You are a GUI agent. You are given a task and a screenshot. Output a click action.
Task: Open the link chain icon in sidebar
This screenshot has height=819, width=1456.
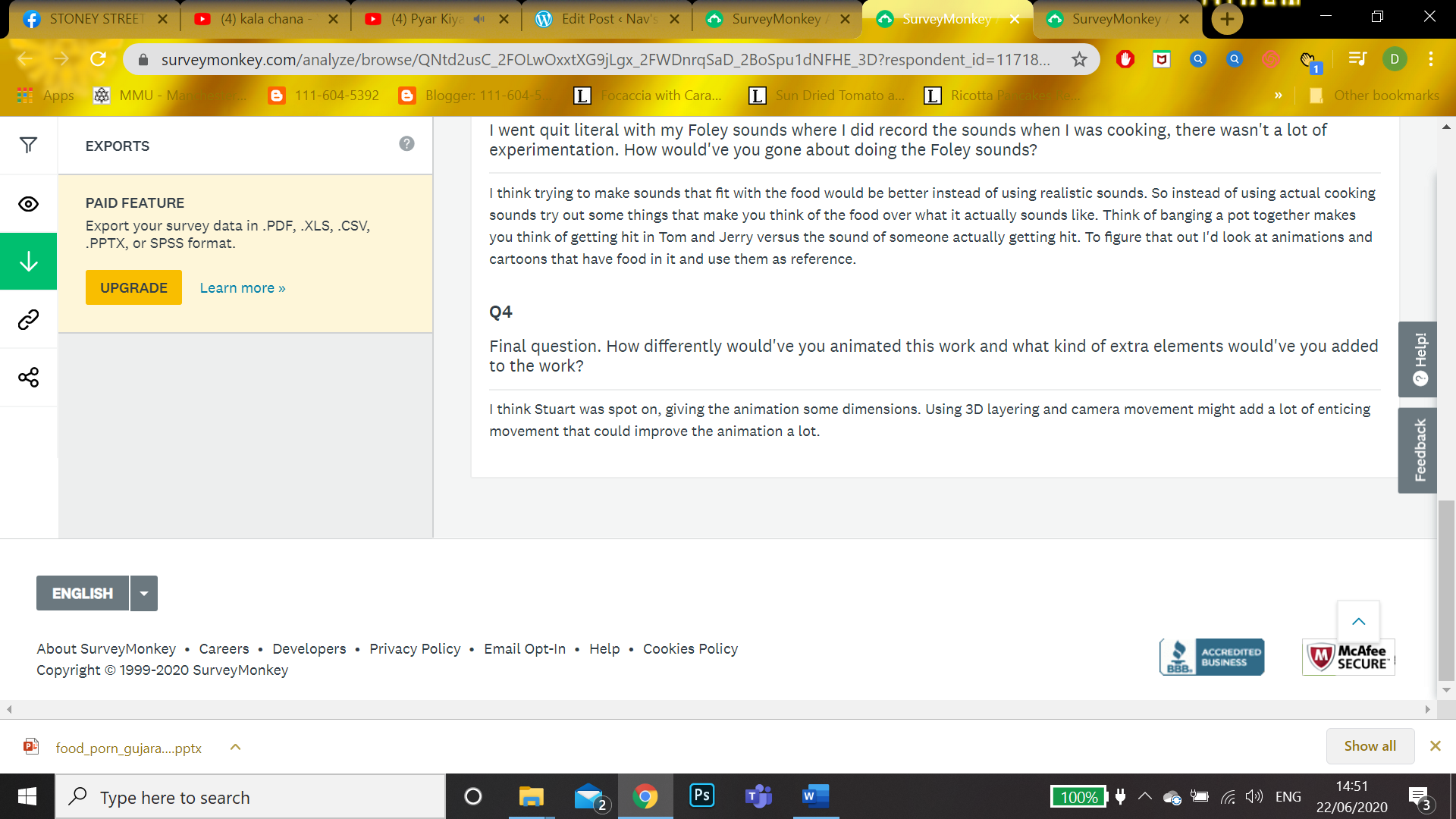tap(28, 320)
